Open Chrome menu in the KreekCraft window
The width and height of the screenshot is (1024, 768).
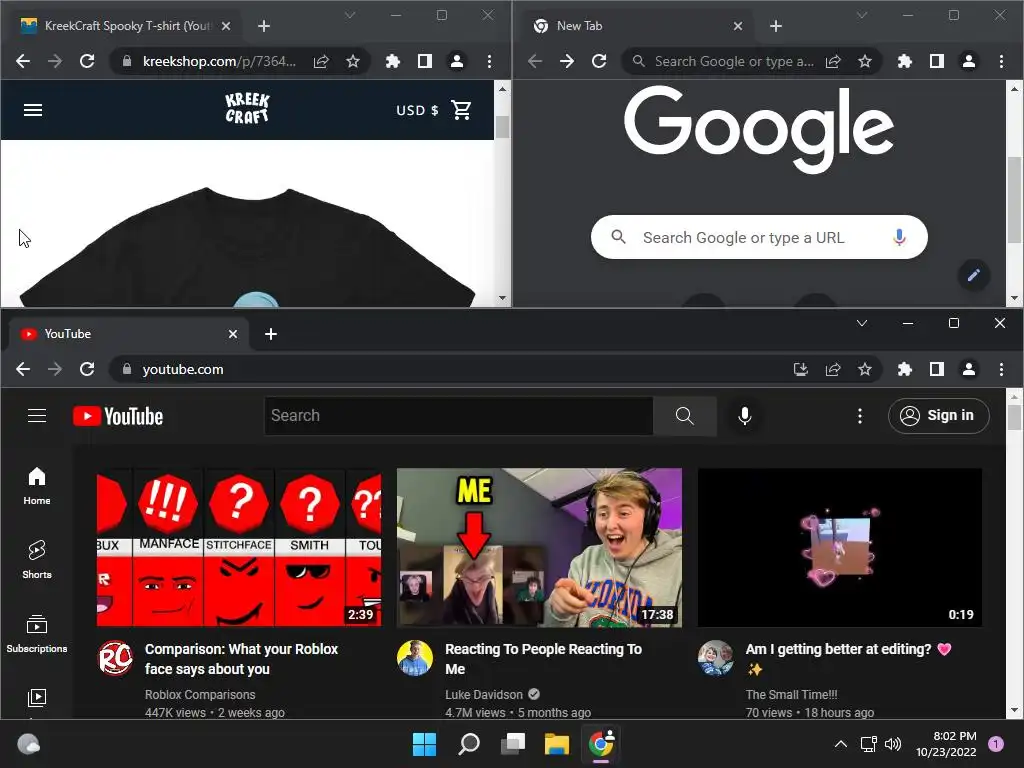[489, 61]
